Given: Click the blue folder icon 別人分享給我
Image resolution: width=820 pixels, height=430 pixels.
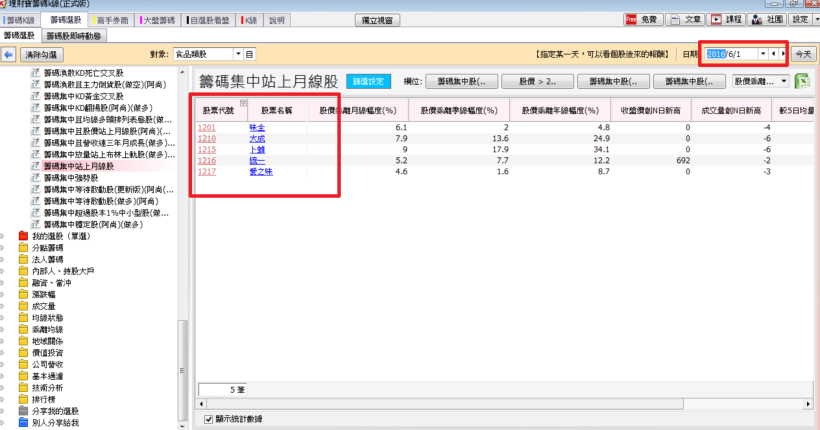Looking at the screenshot, I should [23, 423].
